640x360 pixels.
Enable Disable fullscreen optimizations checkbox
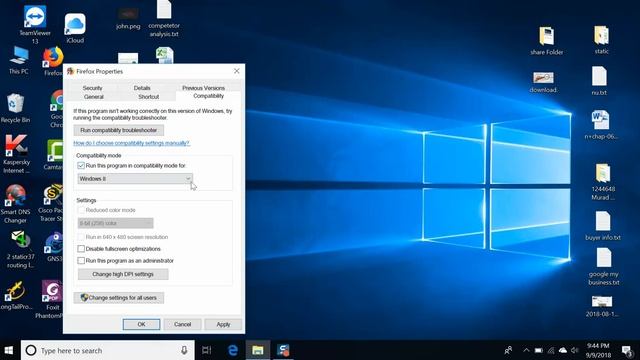click(81, 249)
